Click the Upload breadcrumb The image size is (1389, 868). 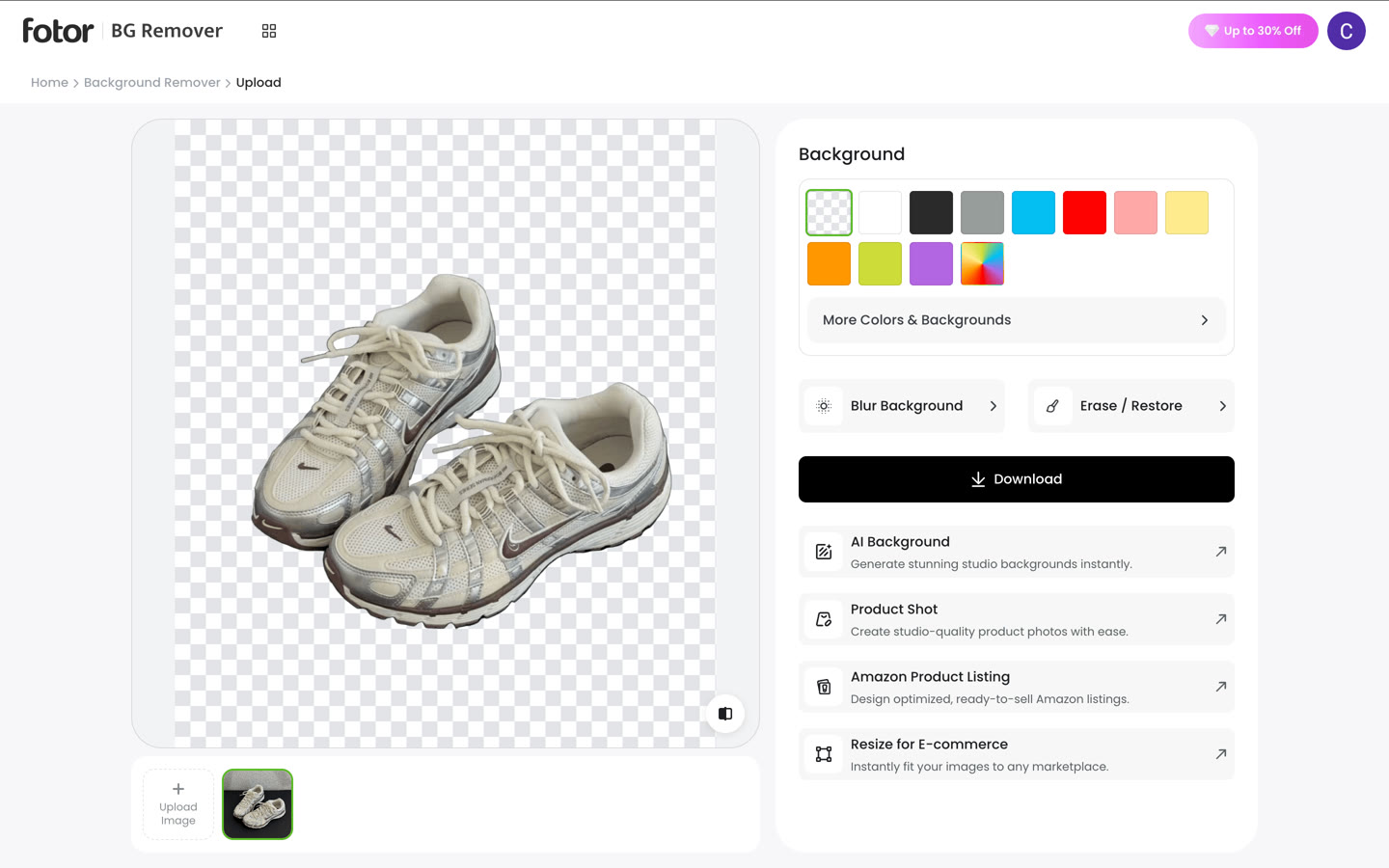[259, 83]
